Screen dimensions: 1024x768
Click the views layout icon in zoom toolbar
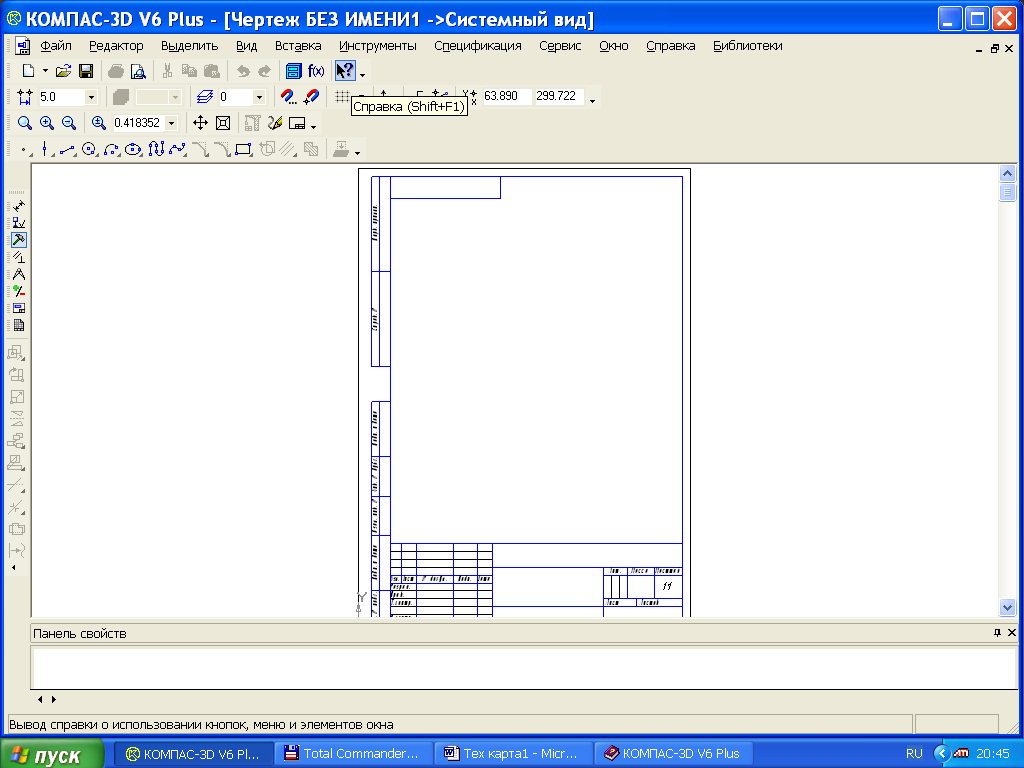pos(297,123)
